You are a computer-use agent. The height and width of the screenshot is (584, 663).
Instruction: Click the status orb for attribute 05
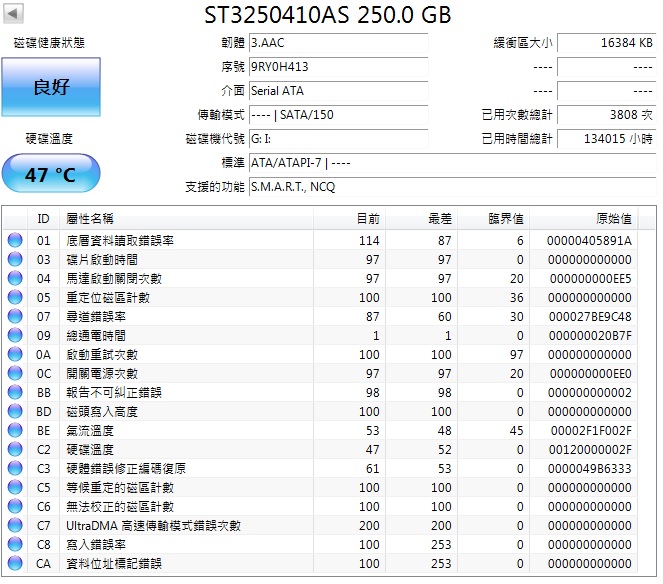pos(15,298)
